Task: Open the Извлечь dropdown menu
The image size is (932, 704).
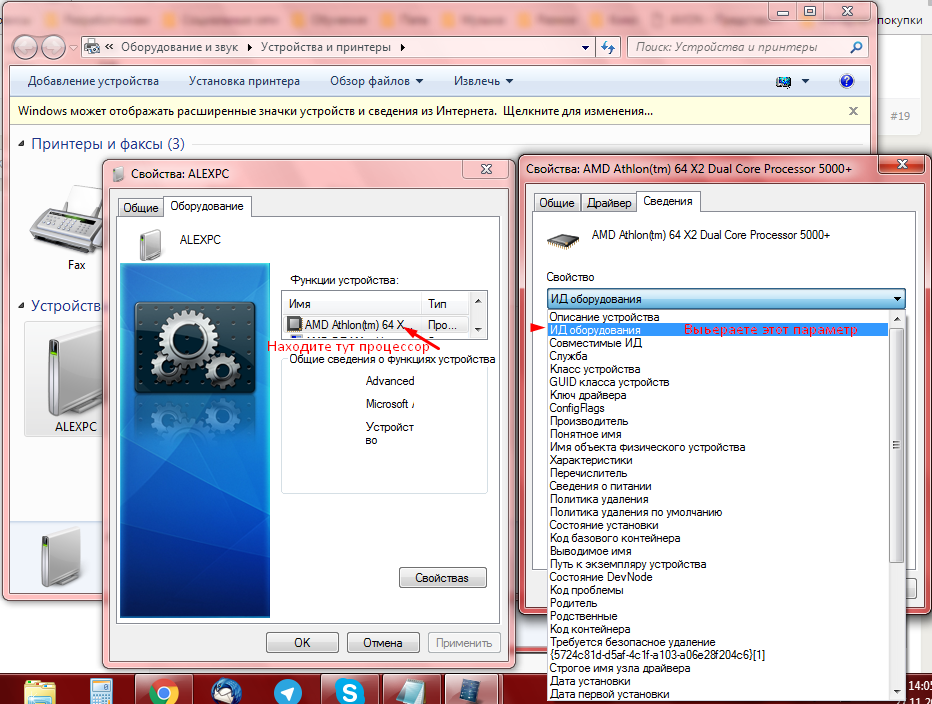Action: (x=483, y=81)
